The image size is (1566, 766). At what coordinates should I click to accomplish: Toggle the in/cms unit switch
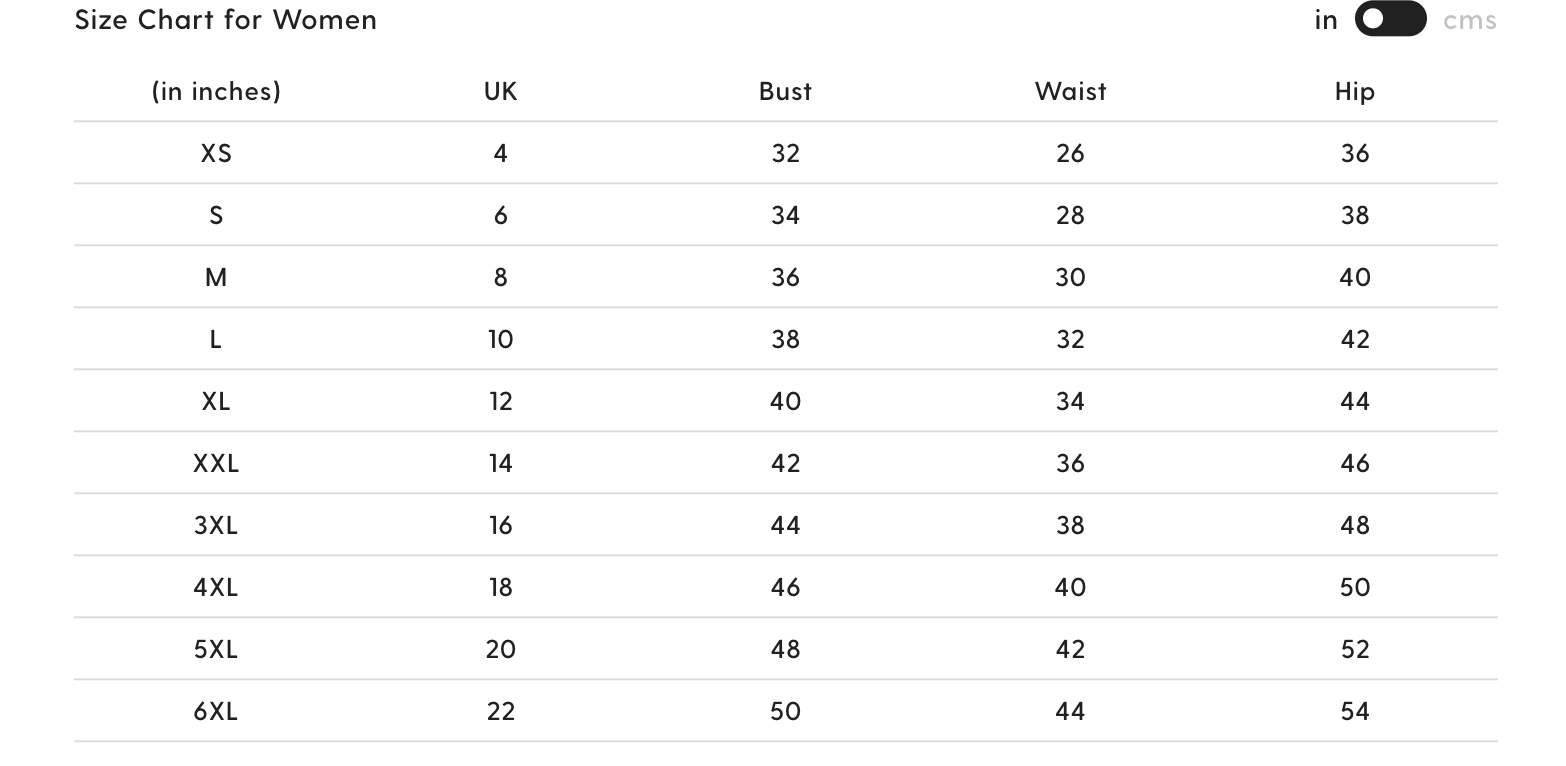(1390, 19)
